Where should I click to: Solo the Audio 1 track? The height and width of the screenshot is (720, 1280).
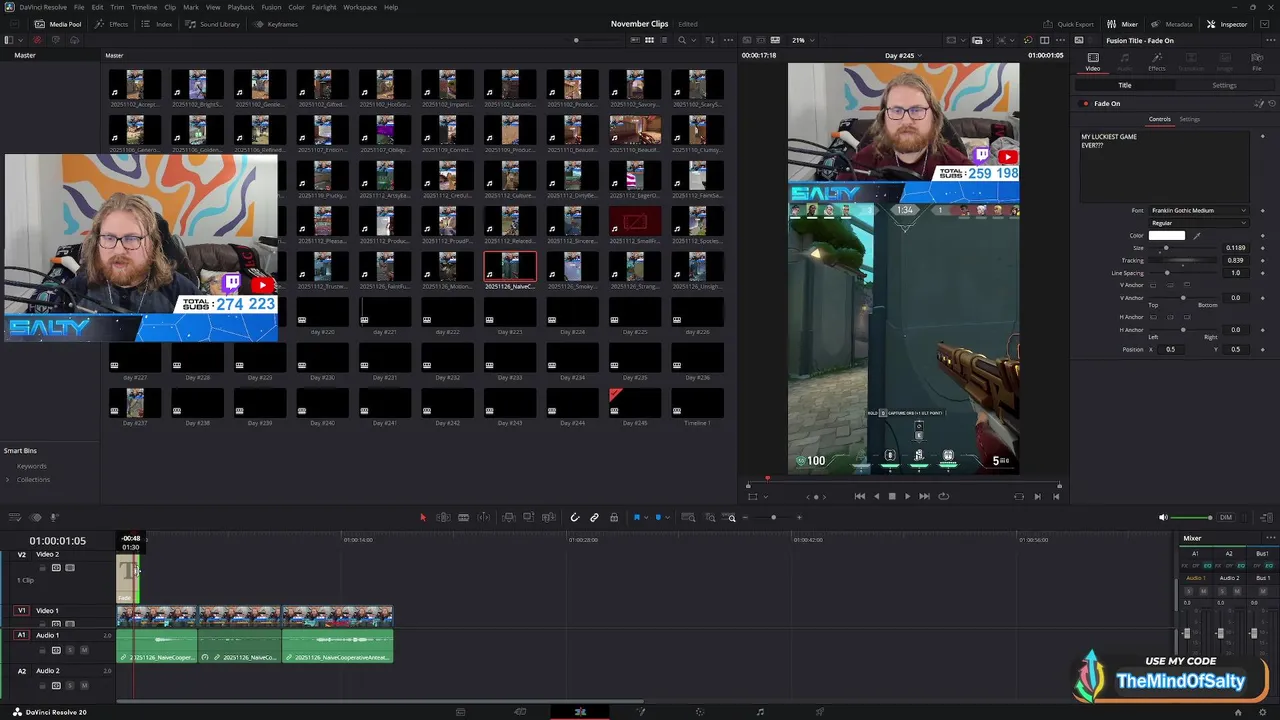[x=70, y=650]
